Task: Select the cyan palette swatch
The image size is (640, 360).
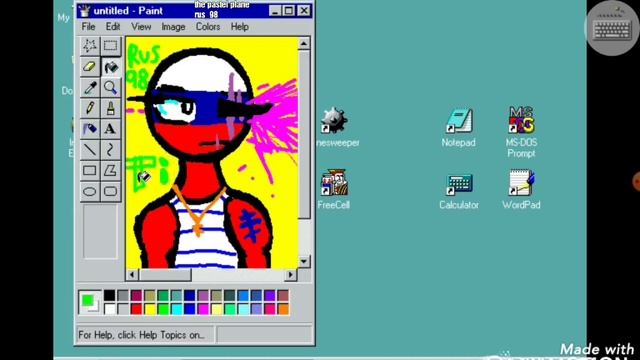Action: pyautogui.click(x=176, y=309)
